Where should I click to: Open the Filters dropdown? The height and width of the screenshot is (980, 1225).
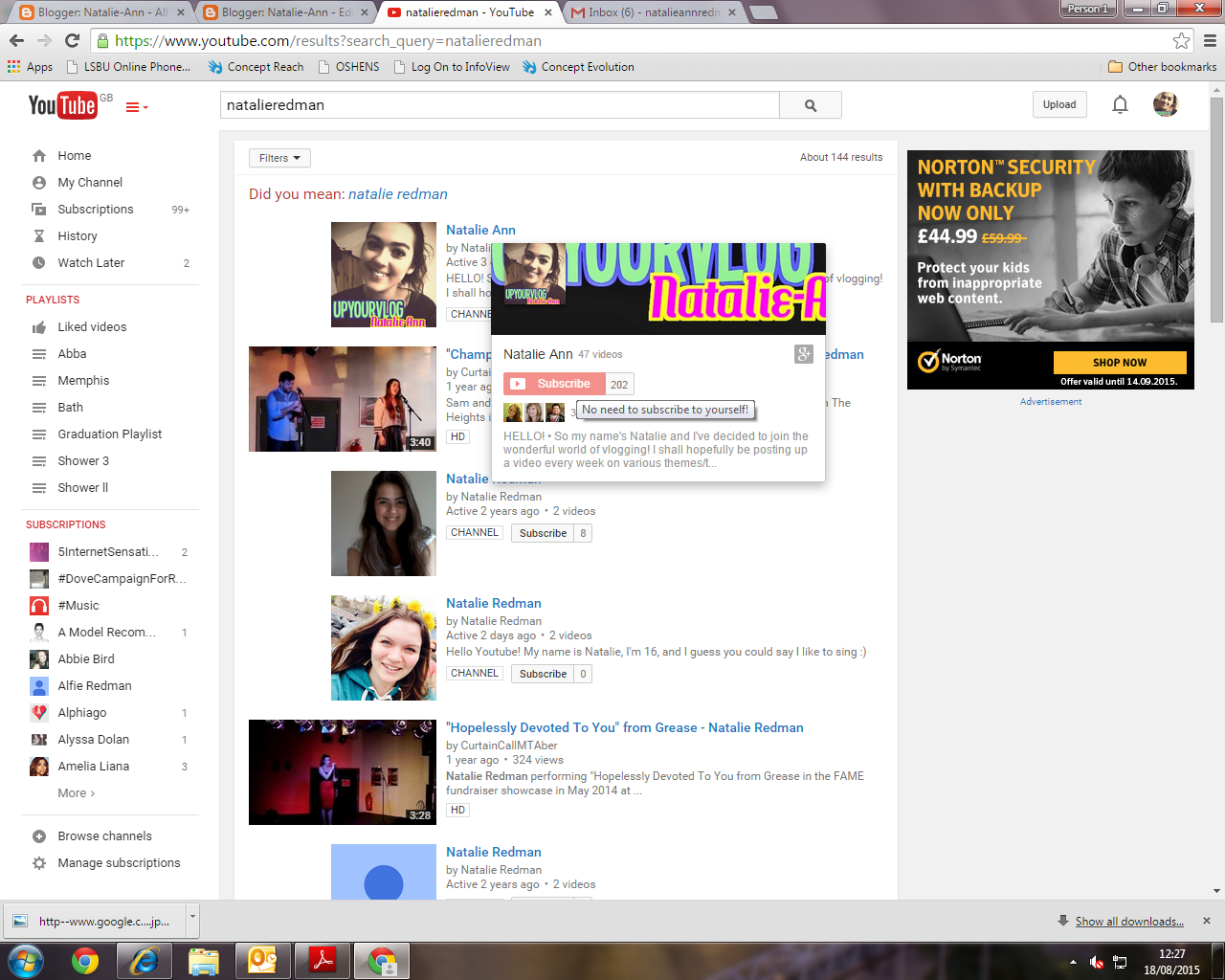[279, 158]
